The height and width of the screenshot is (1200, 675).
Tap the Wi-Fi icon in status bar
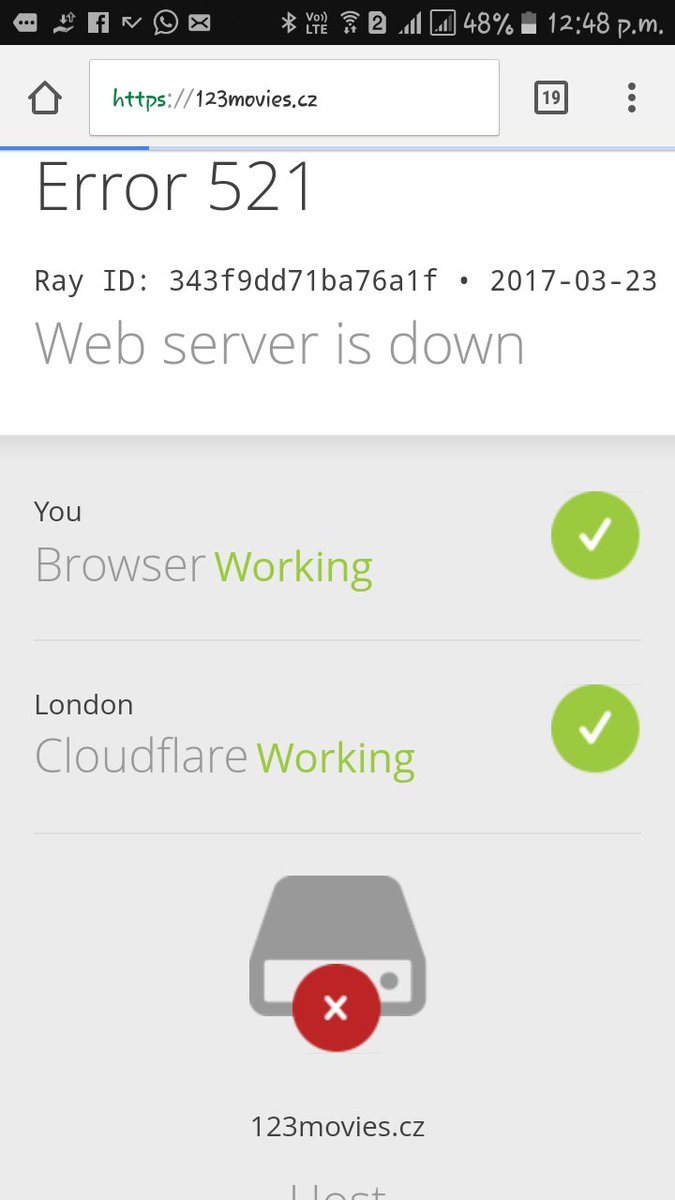pyautogui.click(x=349, y=22)
